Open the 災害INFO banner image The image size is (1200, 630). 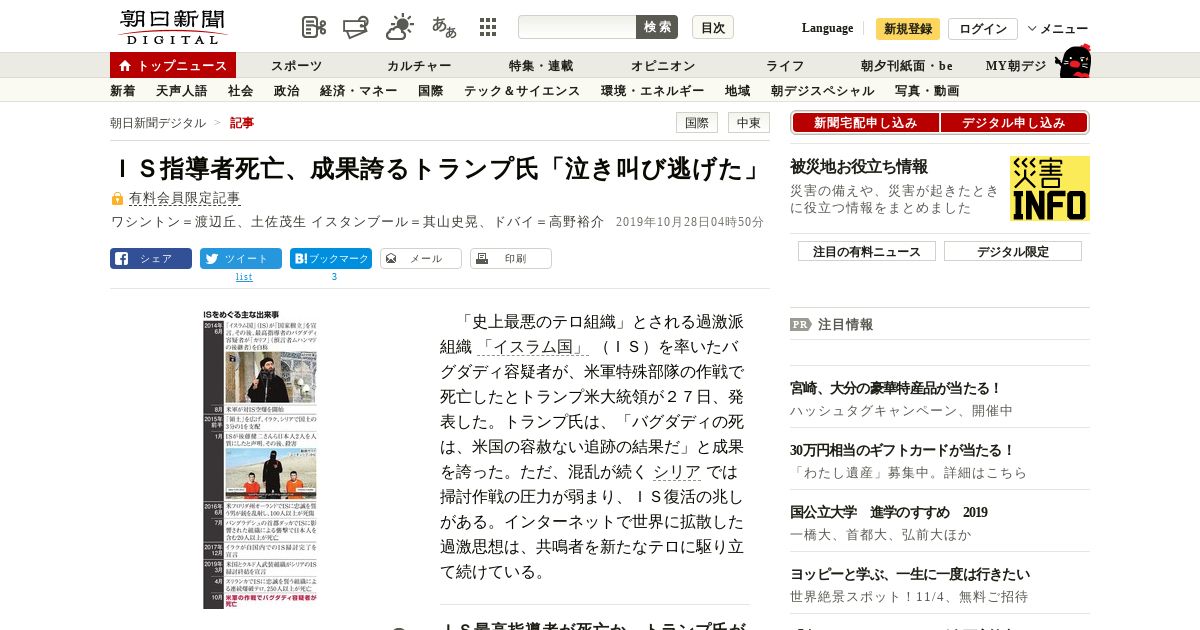click(x=1050, y=188)
